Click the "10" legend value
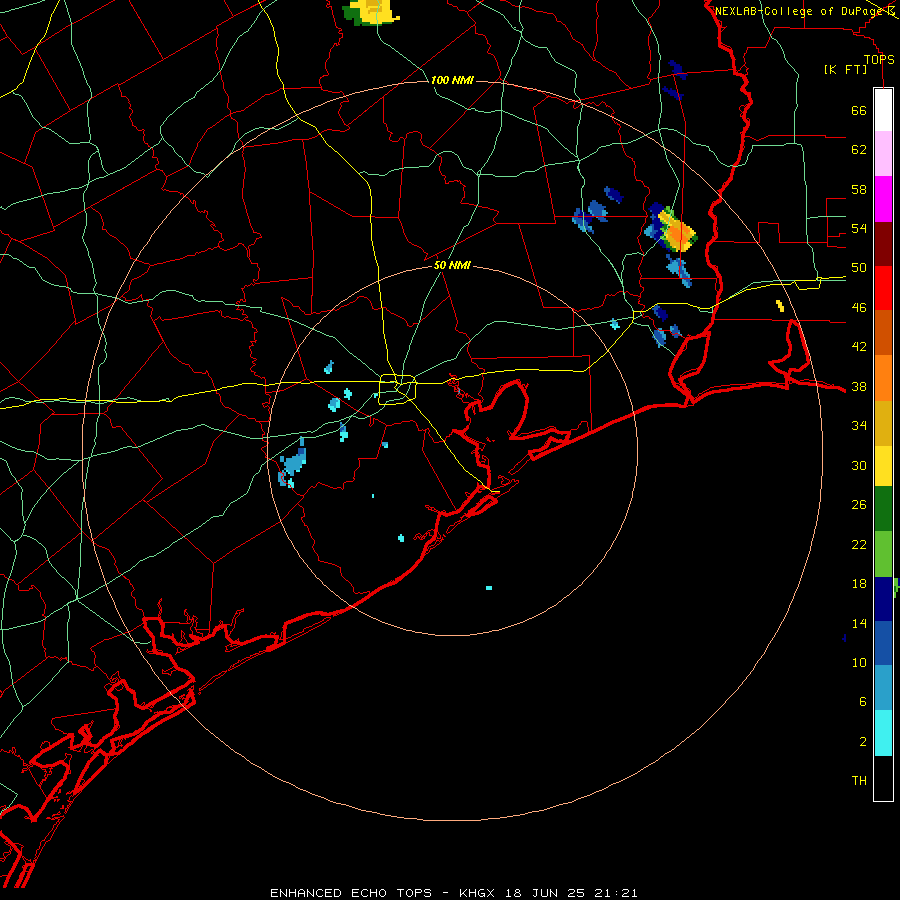The width and height of the screenshot is (900, 900). tap(859, 662)
